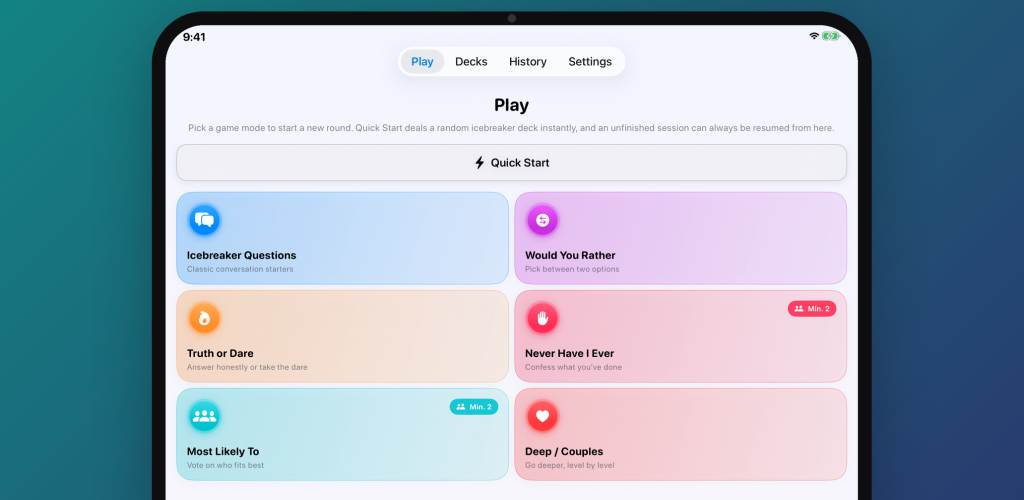Check the battery charging icon
Viewport: 1024px width, 500px height.
(831, 36)
